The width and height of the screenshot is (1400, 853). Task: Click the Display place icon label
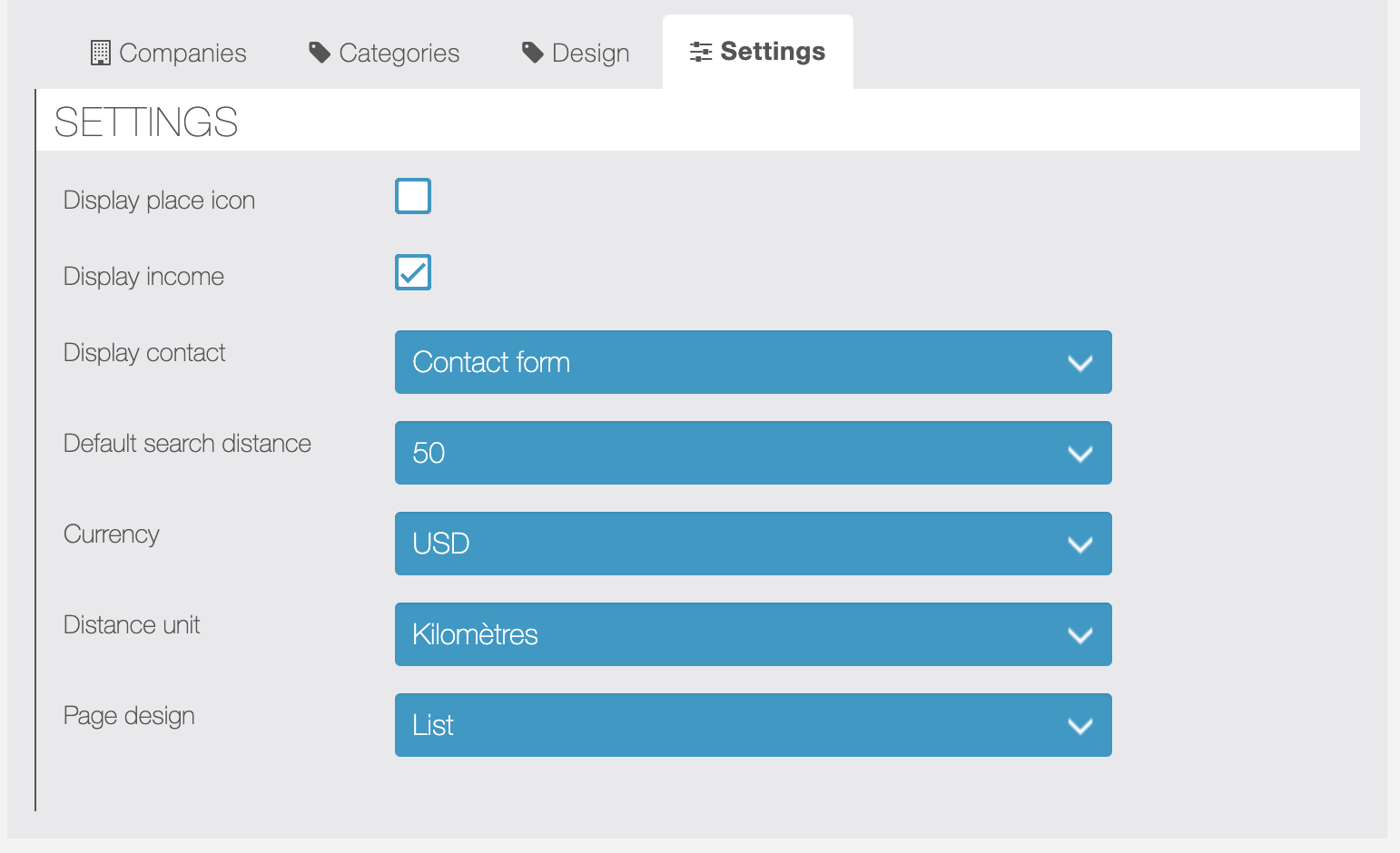[159, 201]
